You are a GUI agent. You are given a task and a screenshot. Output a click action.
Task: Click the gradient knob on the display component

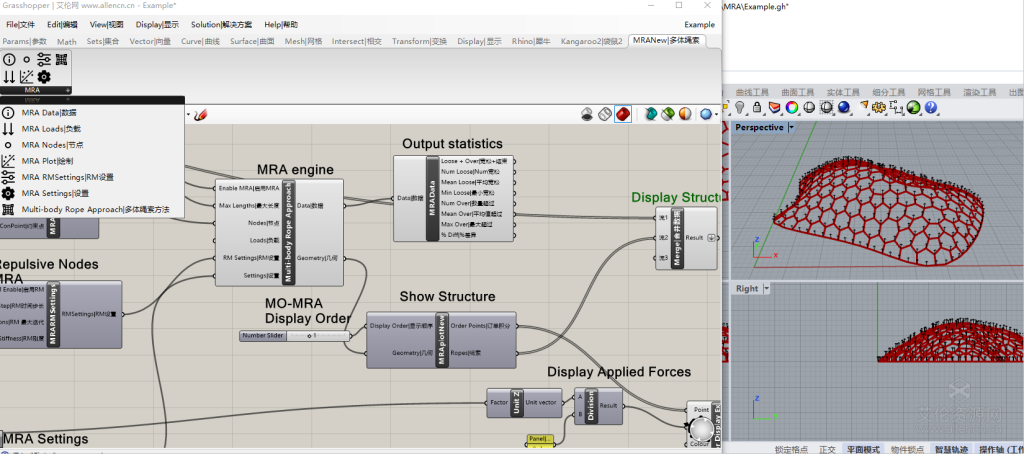pos(701,429)
